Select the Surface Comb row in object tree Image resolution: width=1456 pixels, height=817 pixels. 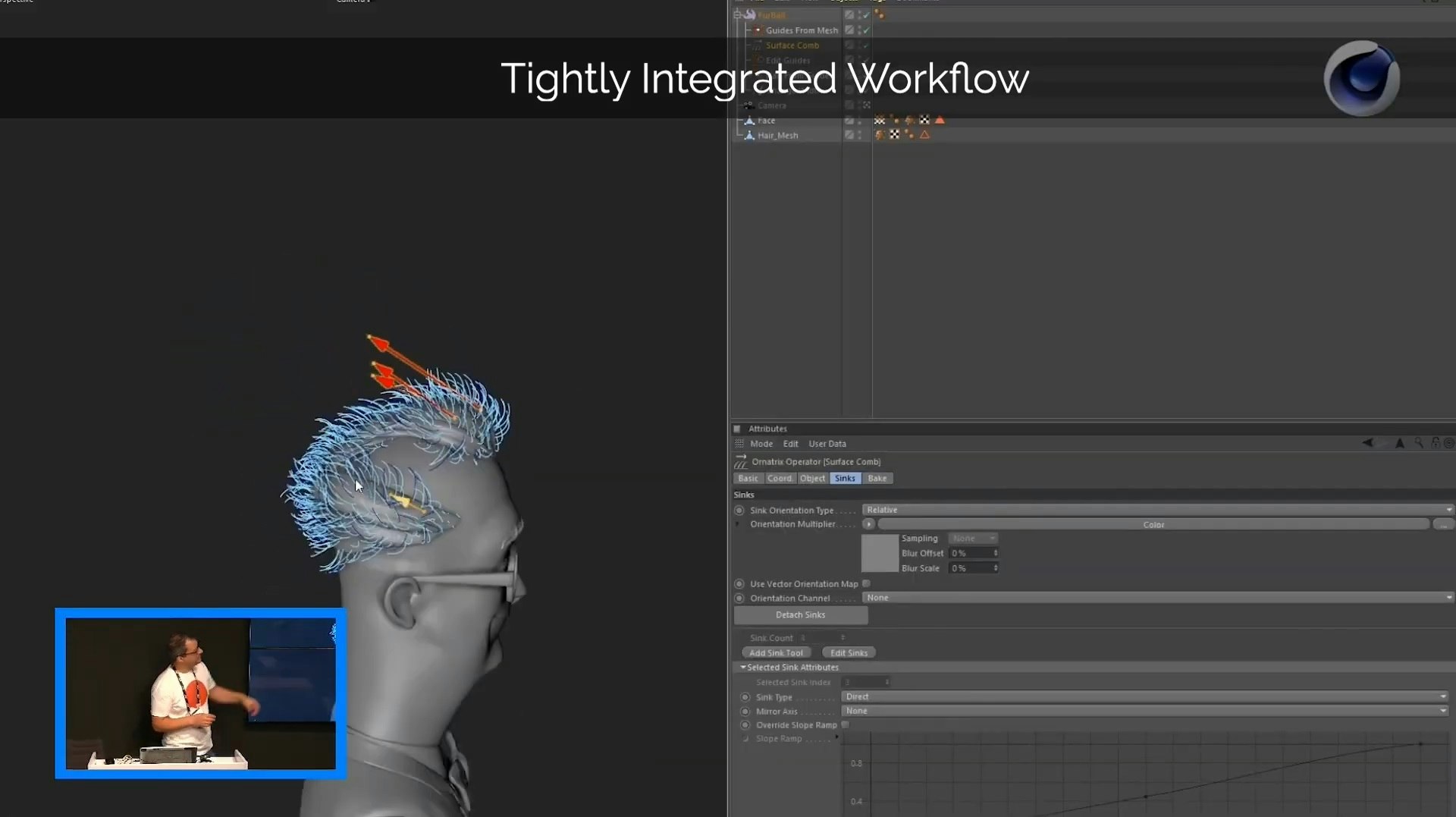(x=792, y=46)
